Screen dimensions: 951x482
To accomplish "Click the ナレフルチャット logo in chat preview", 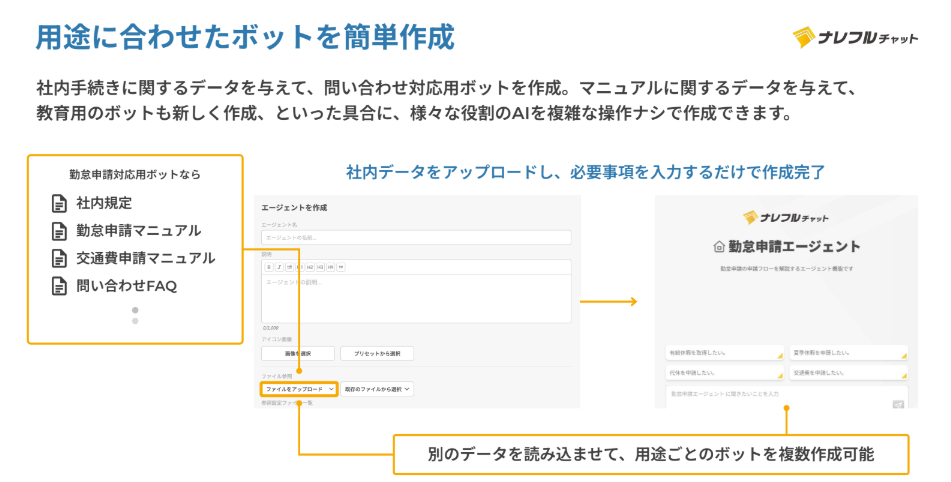I will tap(785, 217).
